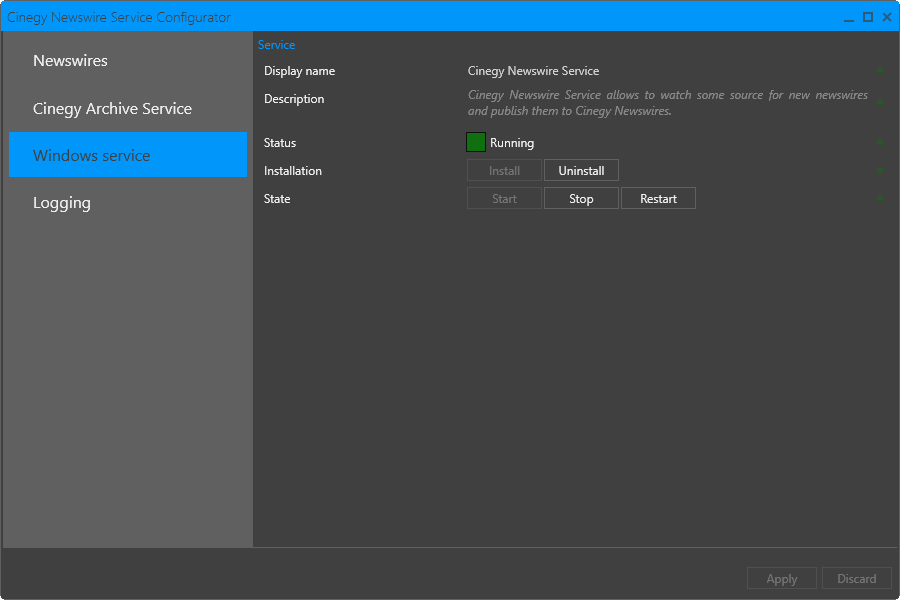
Task: Click the Apply button
Action: pyautogui.click(x=782, y=579)
